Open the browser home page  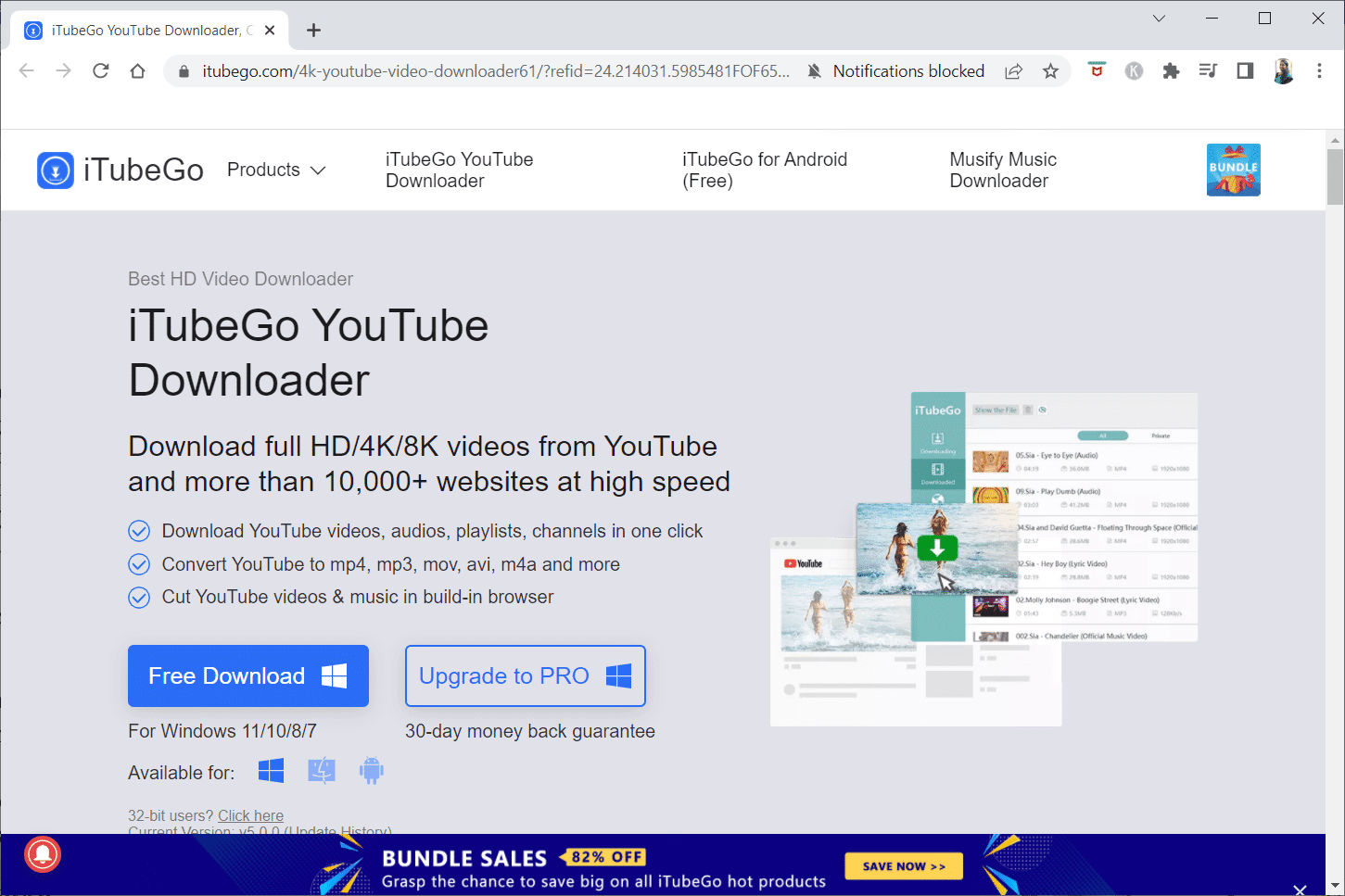[137, 71]
